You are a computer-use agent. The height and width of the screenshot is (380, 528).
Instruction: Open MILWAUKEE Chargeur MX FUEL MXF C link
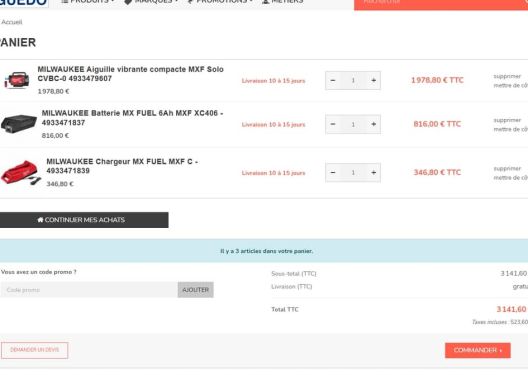(x=122, y=166)
